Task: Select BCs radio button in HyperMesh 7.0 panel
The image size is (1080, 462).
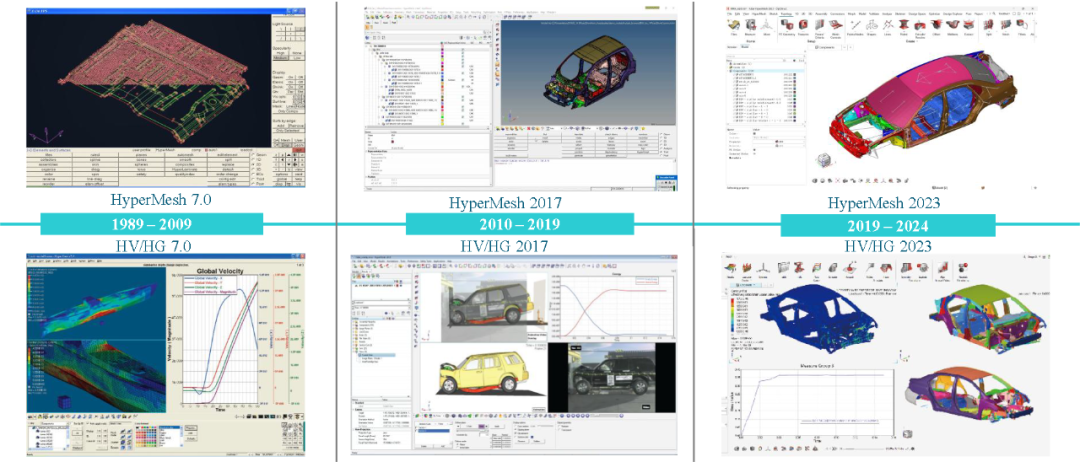Action: (x=253, y=174)
